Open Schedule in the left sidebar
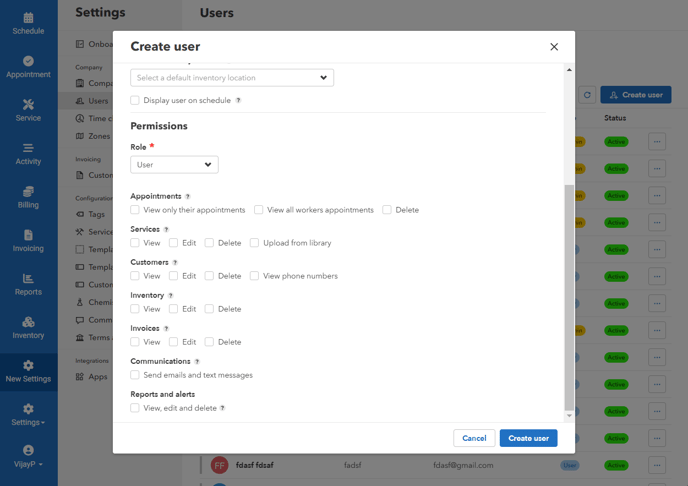This screenshot has width=688, height=486. pyautogui.click(x=28, y=23)
